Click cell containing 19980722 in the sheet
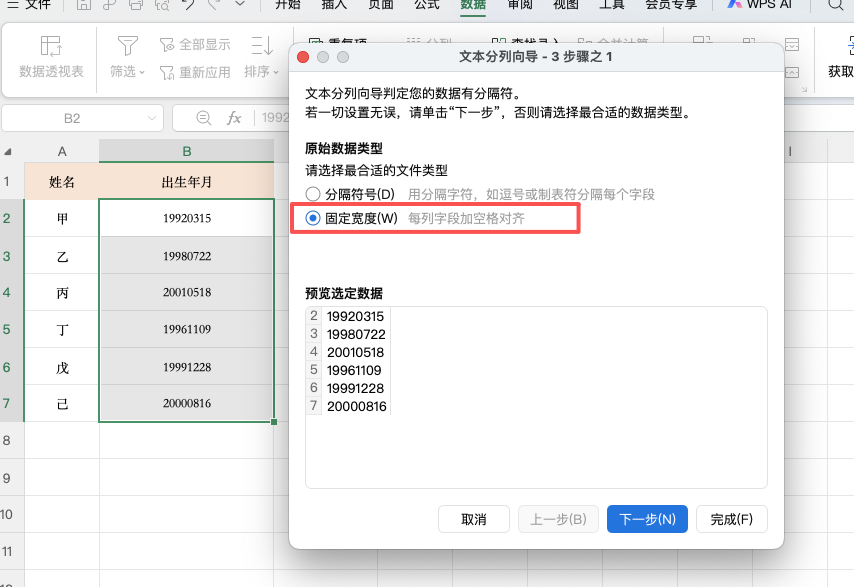854x587 pixels. pos(187,256)
